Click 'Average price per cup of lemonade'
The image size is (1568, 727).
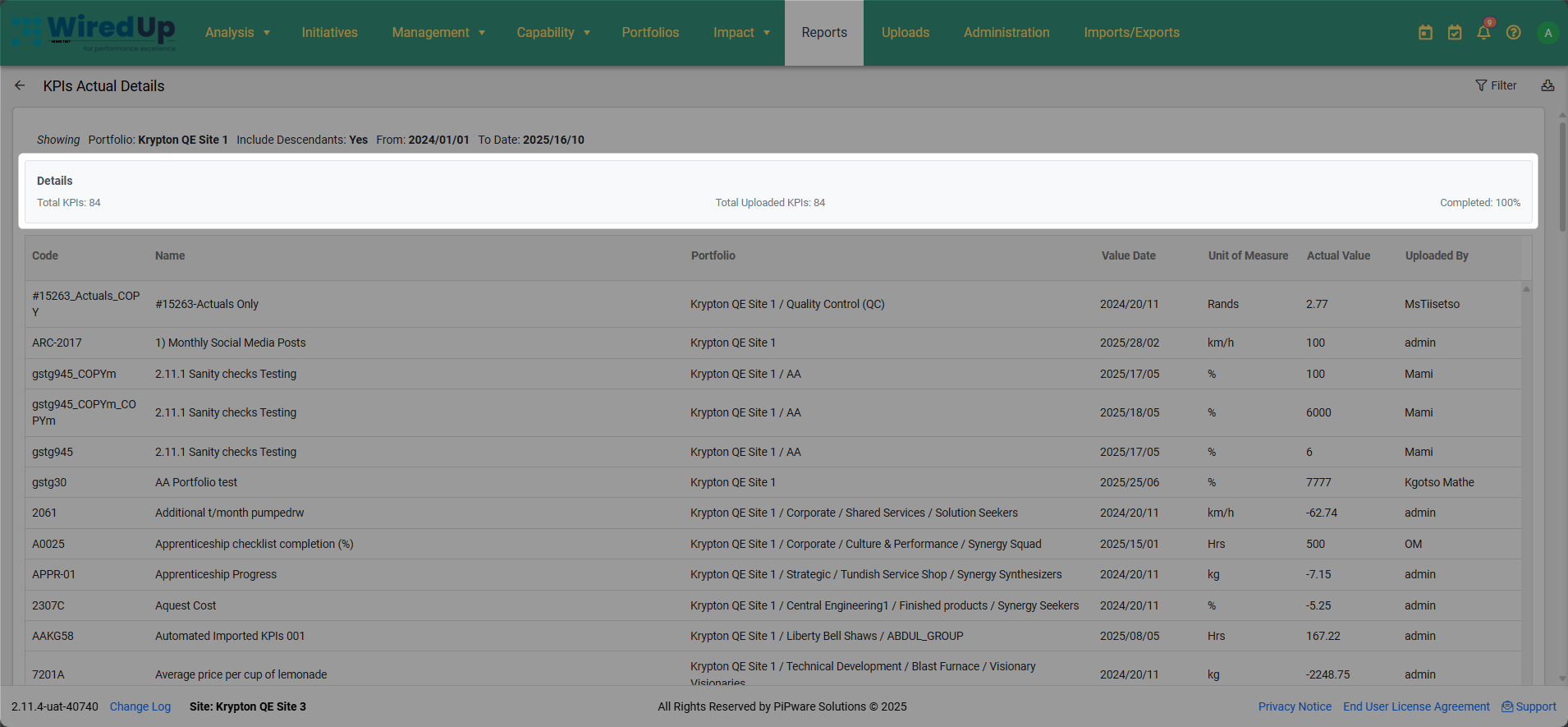pos(241,674)
